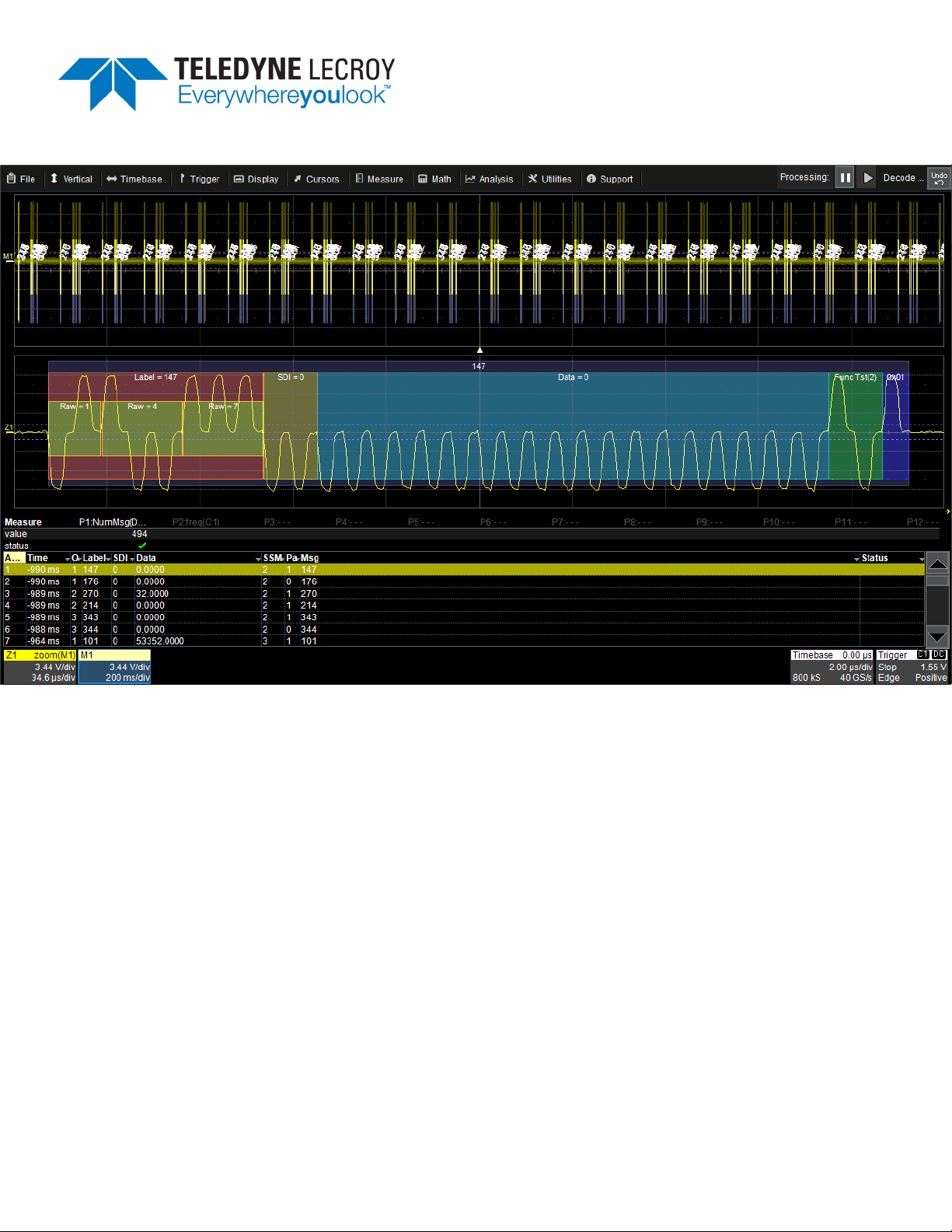952x1232 pixels.
Task: Open dropdown arrow left of Status header
Action: coord(856,559)
